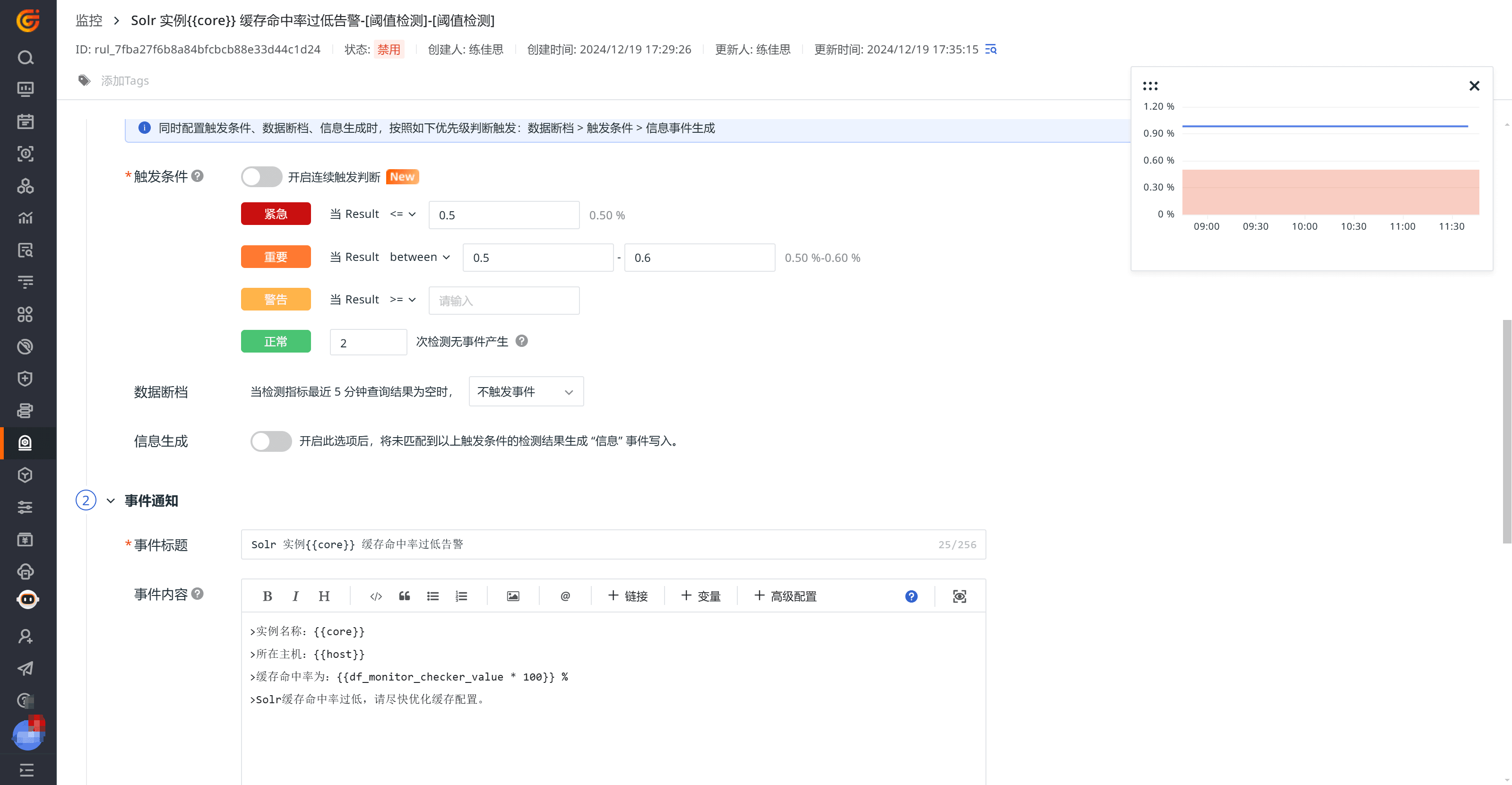This screenshot has width=1512, height=785.
Task: Click the help icon after 次检测无事件产生
Action: pyautogui.click(x=522, y=341)
